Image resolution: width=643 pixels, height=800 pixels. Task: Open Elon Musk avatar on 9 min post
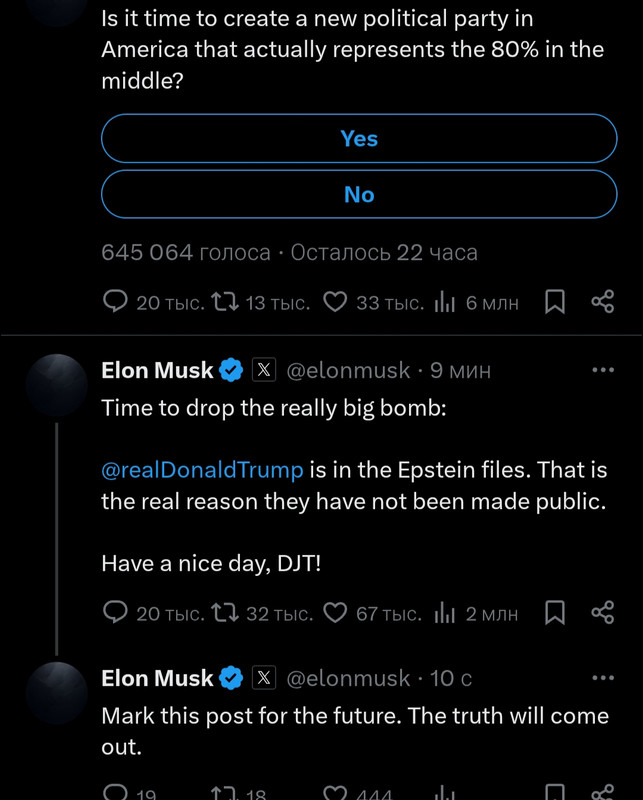click(57, 385)
